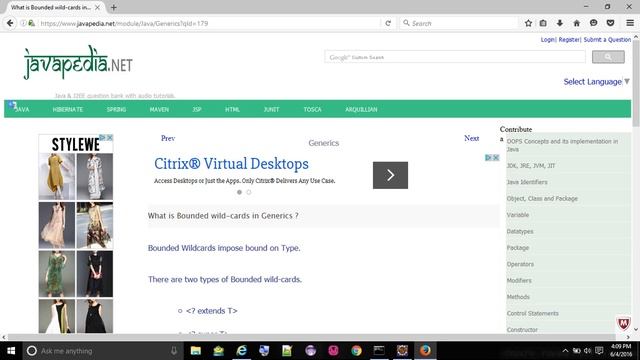Click the site identity info icon
Viewport: 640px width, 360px height.
point(23,23)
